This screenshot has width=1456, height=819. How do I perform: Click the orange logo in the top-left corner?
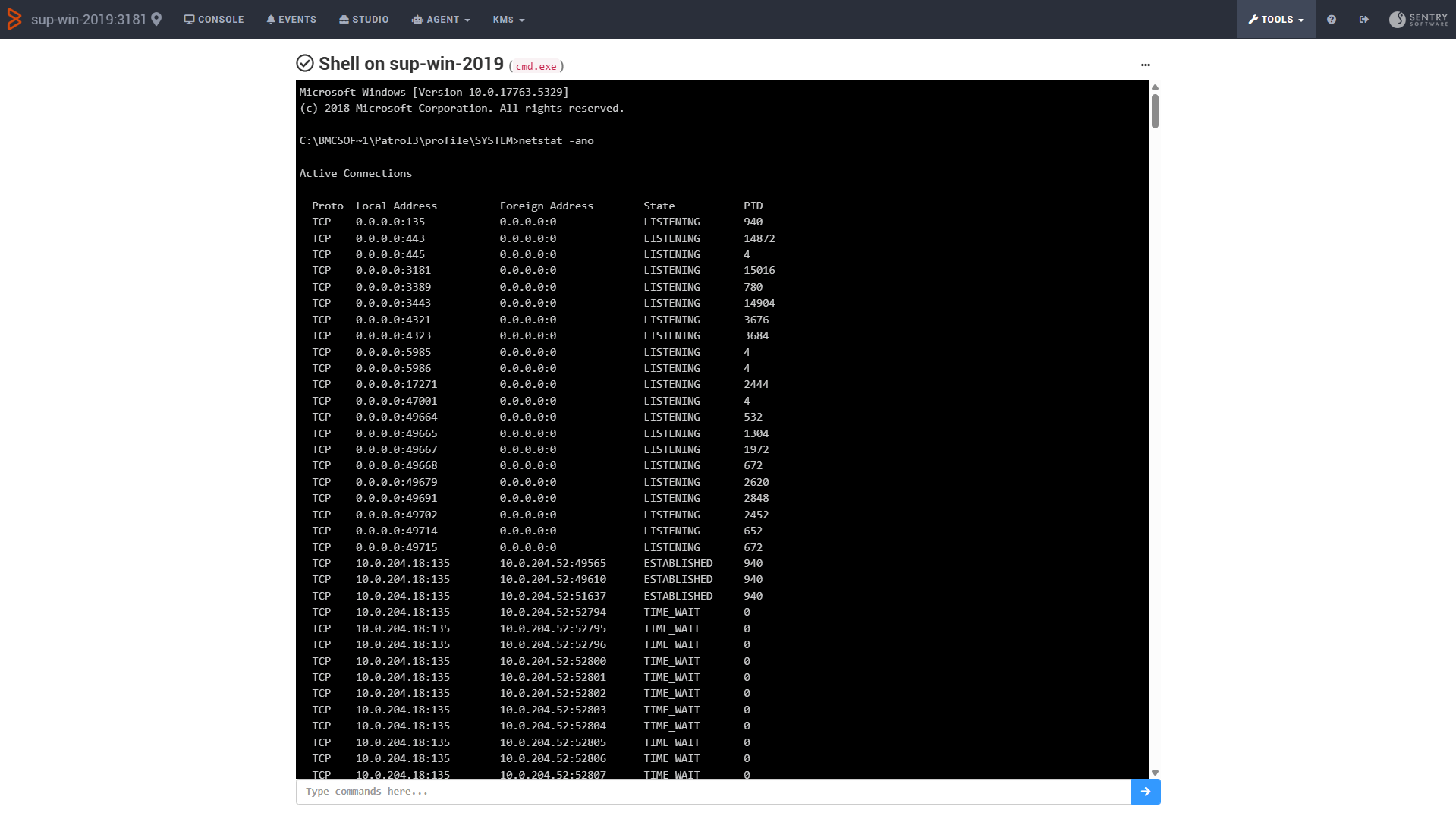pos(14,20)
